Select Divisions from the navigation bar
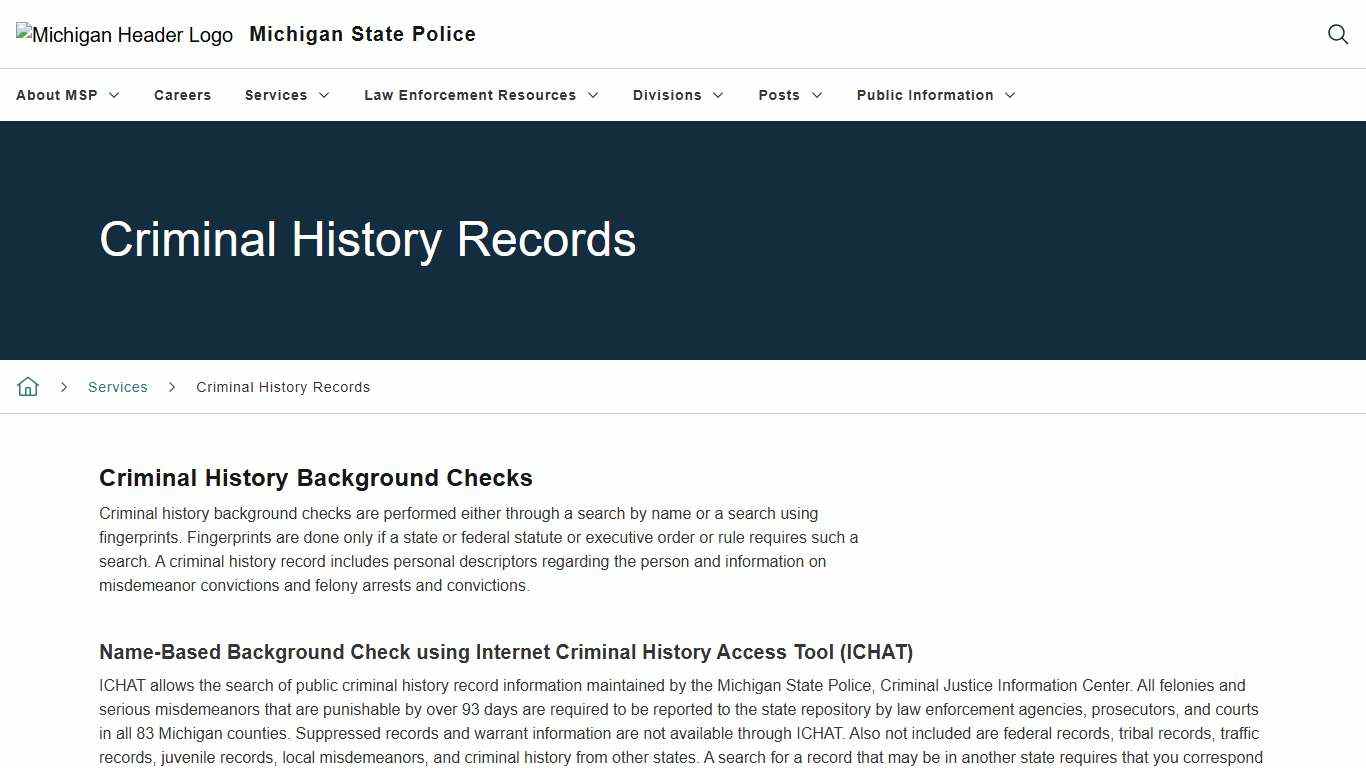This screenshot has height=768, width=1366. point(667,95)
